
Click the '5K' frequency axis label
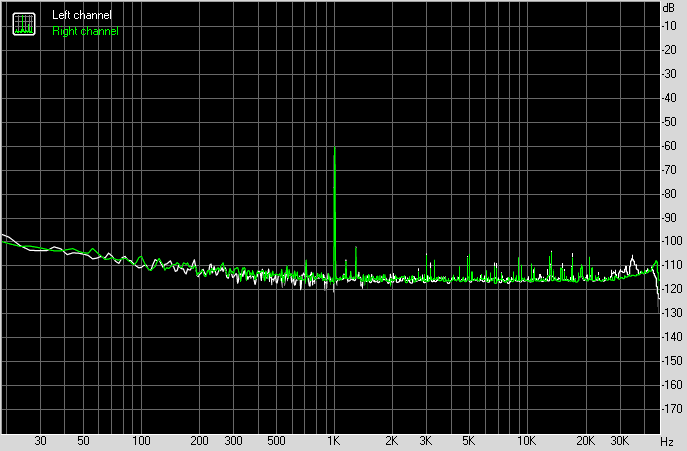tap(468, 441)
